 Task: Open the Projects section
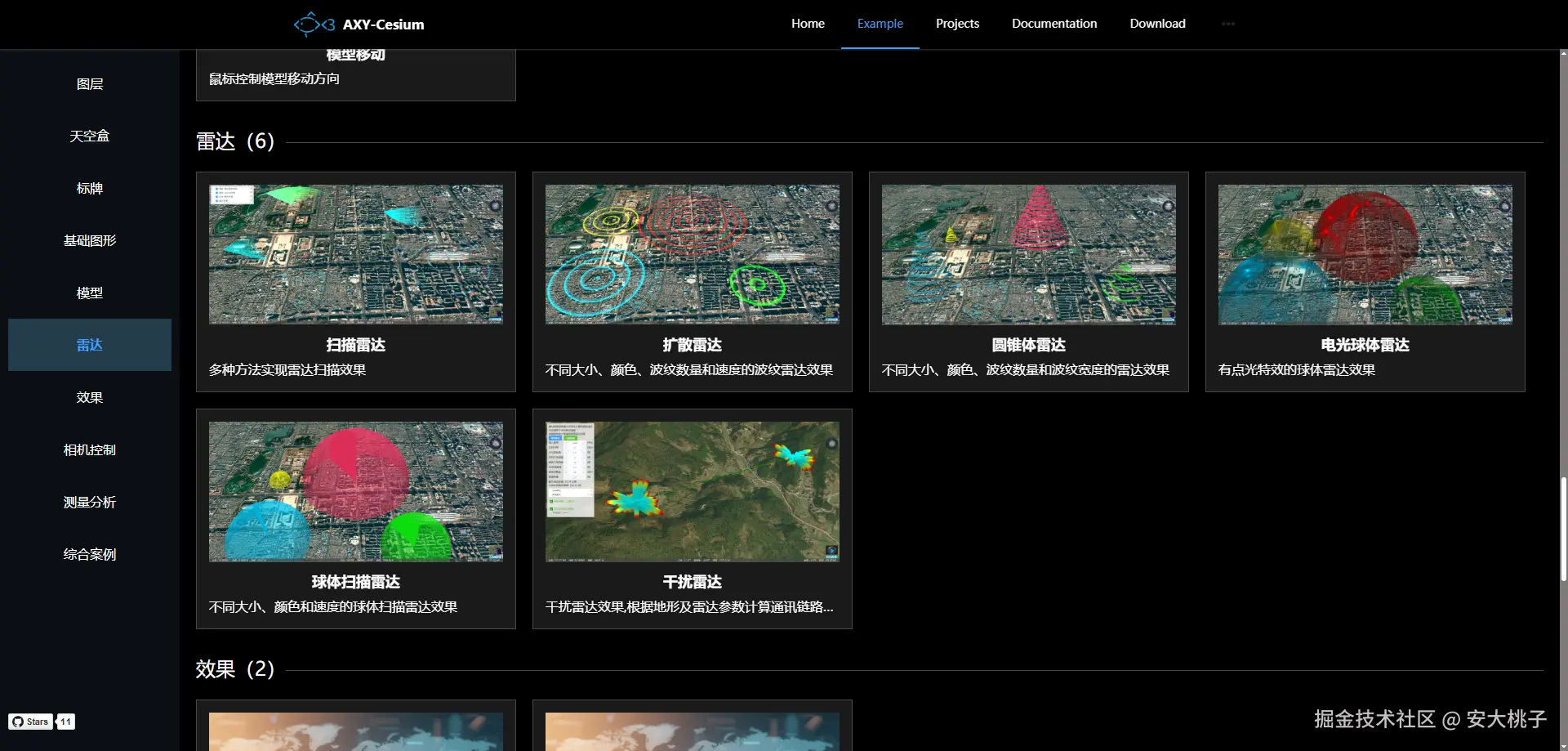[957, 24]
